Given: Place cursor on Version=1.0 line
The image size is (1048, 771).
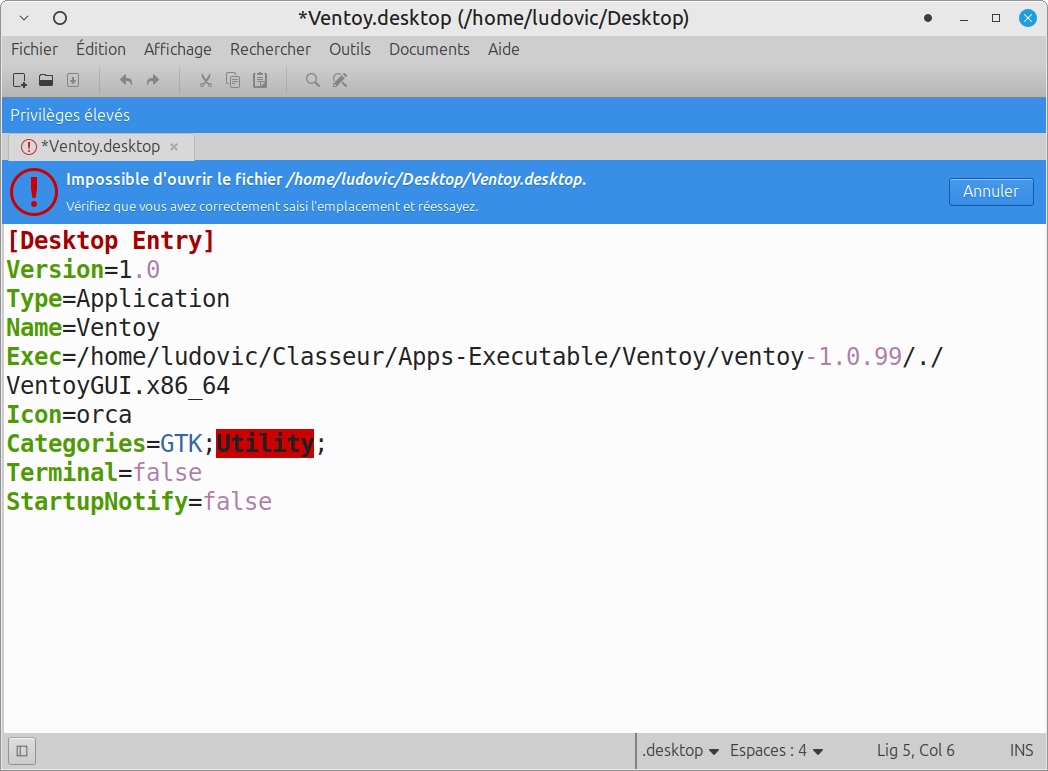Looking at the screenshot, I should 83,270.
